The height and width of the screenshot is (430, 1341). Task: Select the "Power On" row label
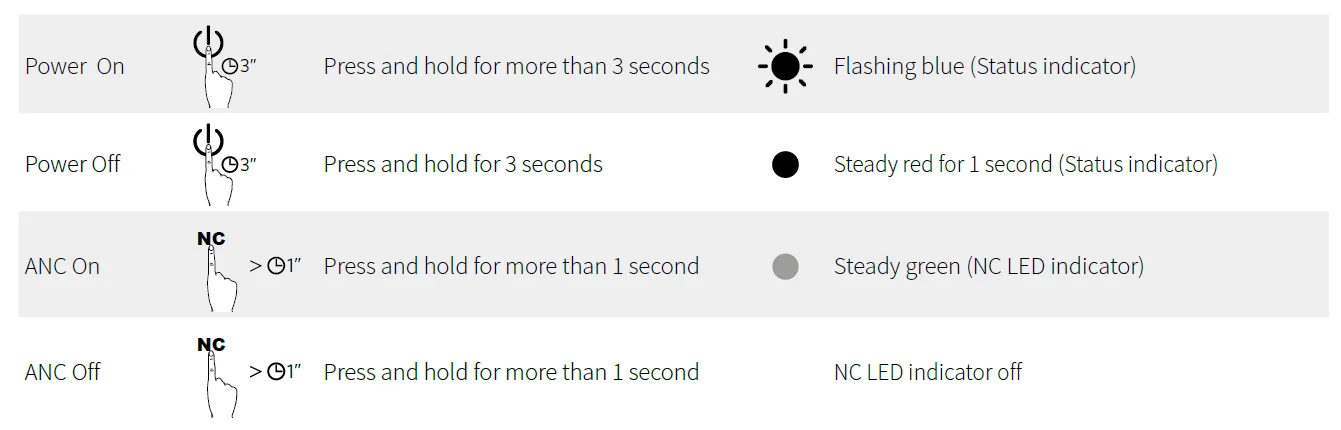point(75,67)
